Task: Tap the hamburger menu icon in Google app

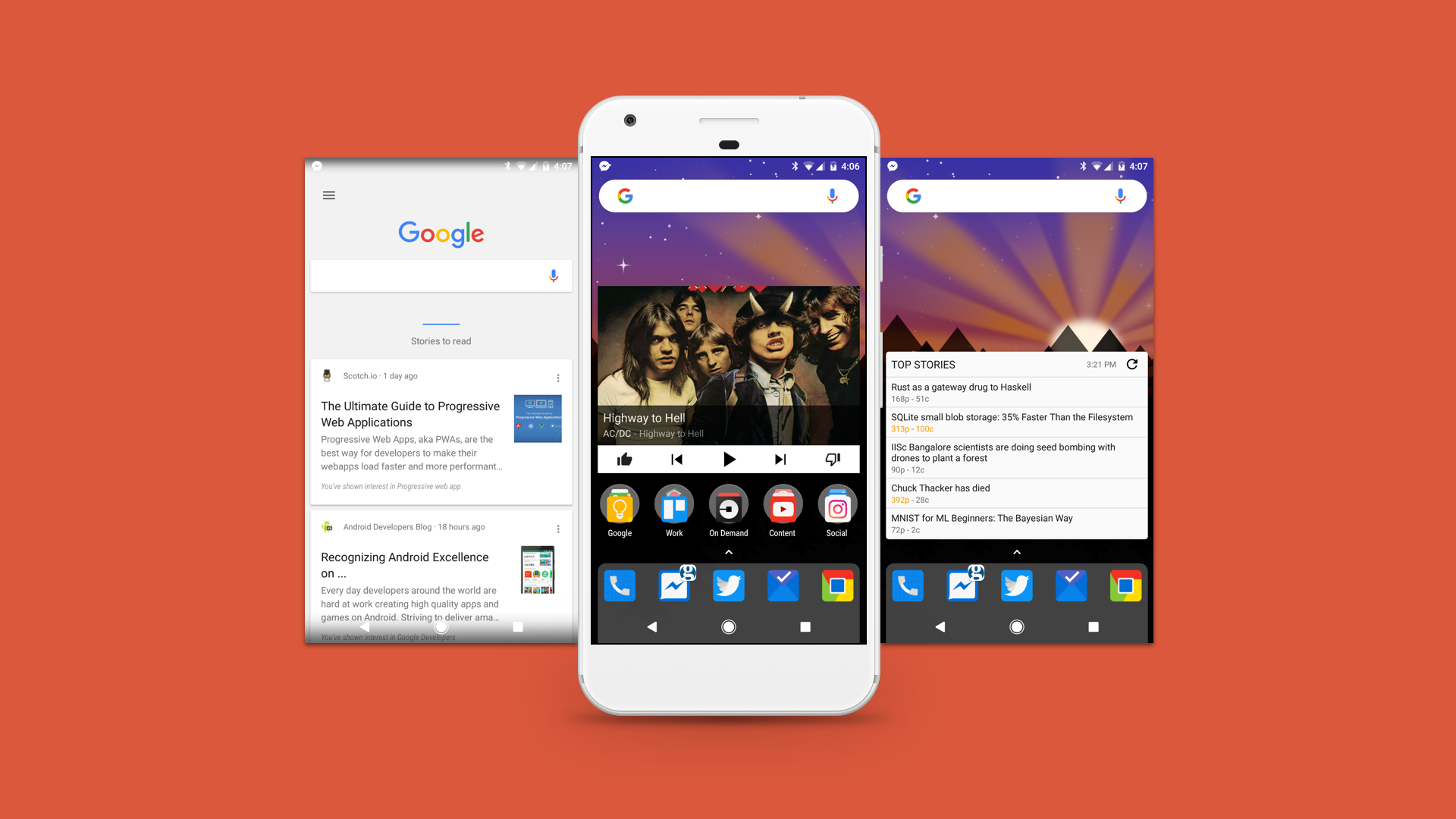Action: (x=328, y=195)
